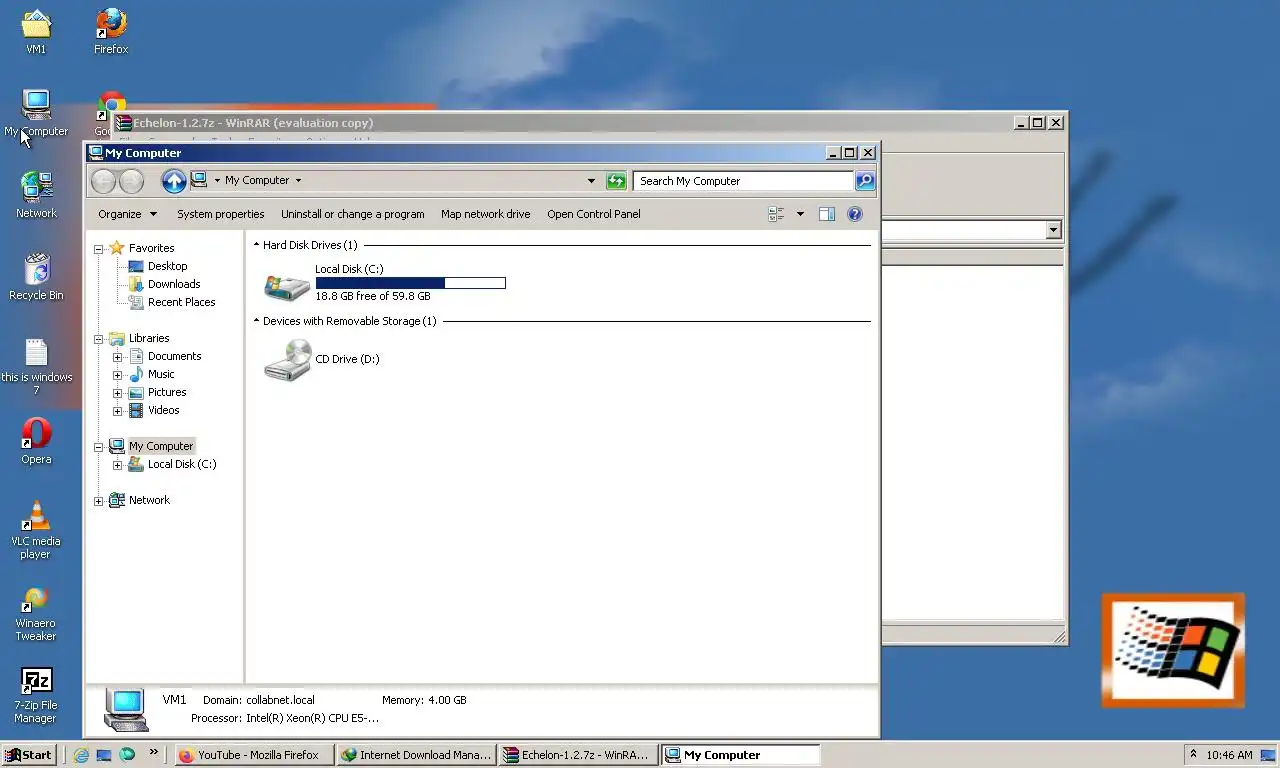Click Open Control Panel
The height and width of the screenshot is (768, 1280).
[594, 214]
